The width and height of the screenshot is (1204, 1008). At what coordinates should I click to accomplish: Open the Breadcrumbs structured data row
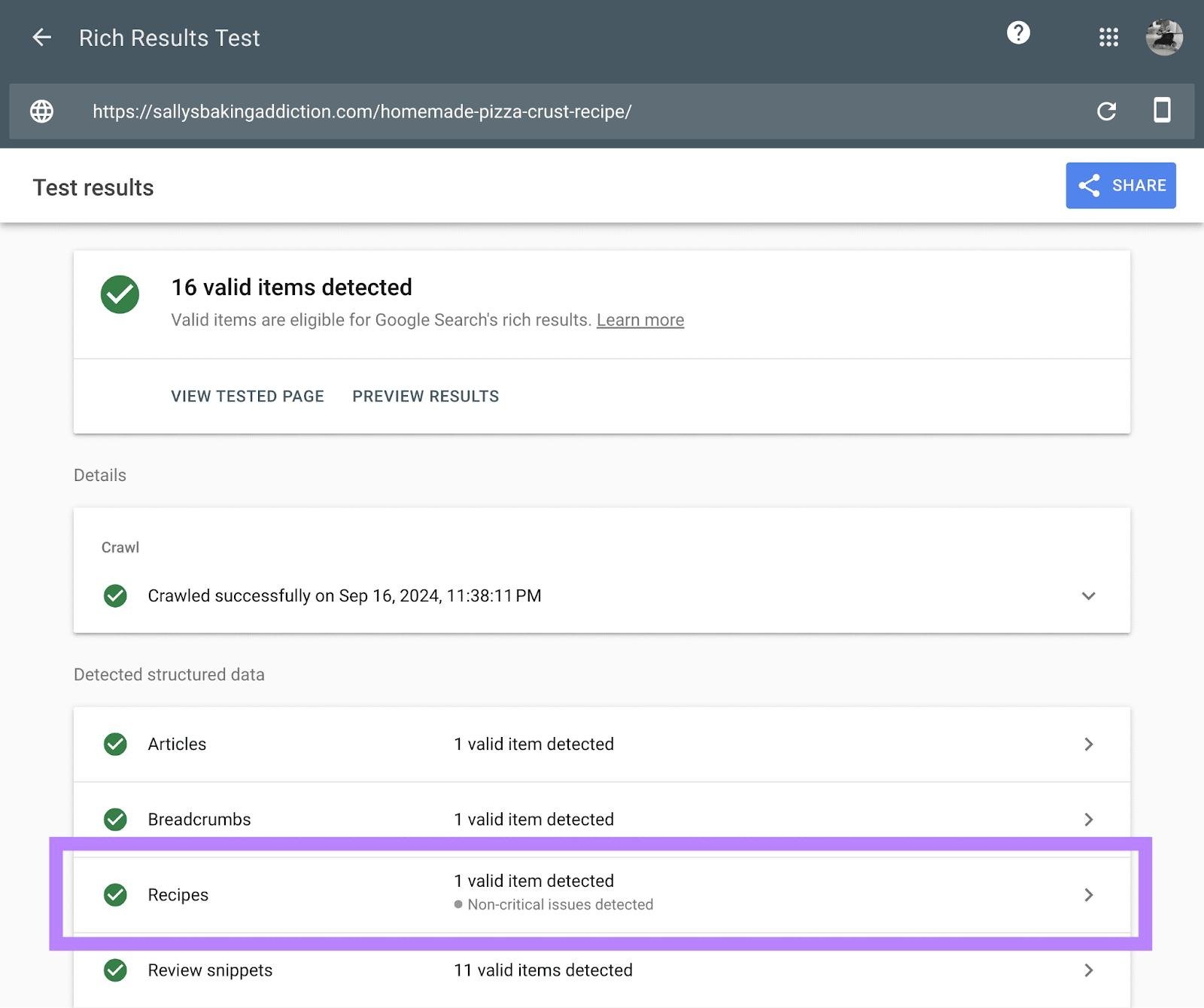pos(602,819)
